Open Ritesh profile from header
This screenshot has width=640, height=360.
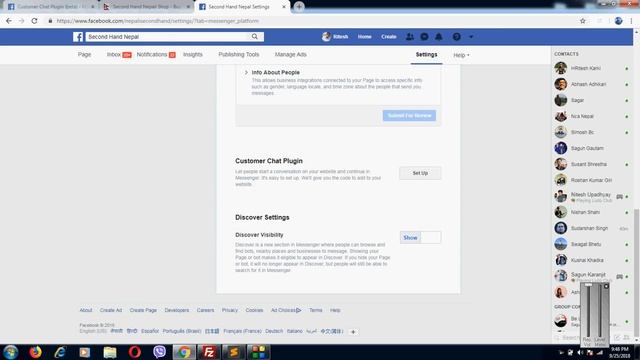coord(335,37)
